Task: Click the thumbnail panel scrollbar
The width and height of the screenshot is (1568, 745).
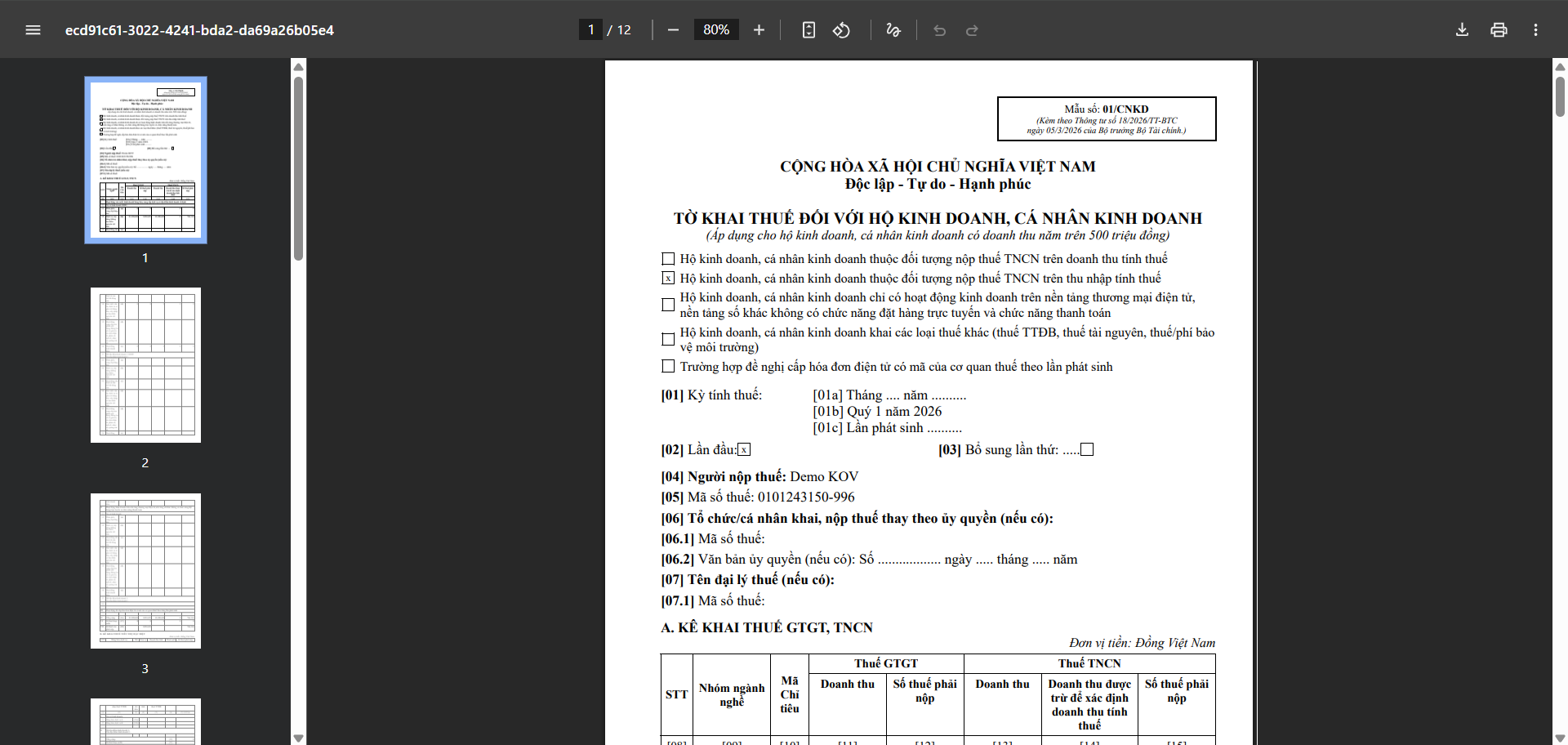Action: tap(299, 168)
